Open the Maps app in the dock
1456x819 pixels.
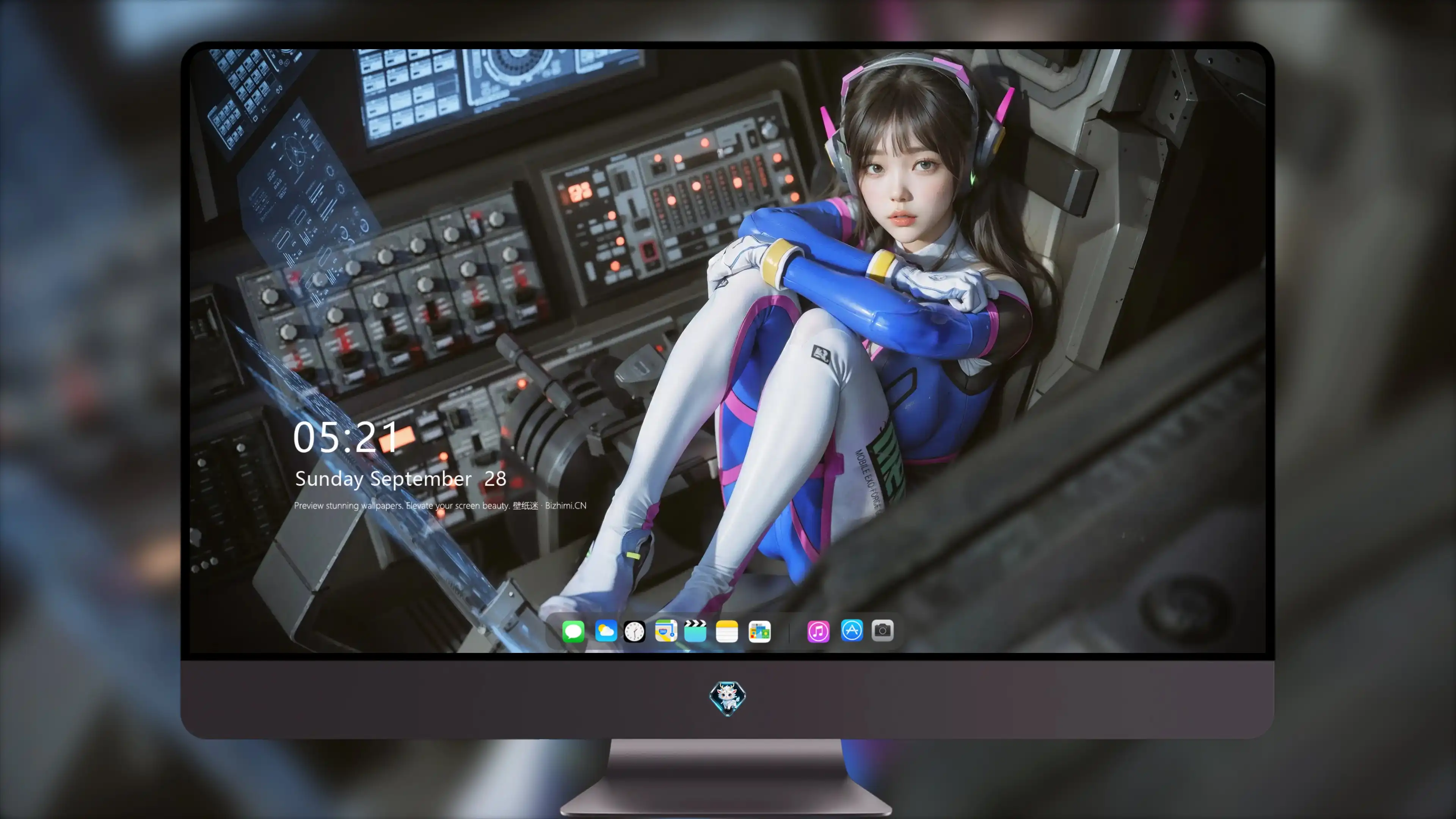point(666,631)
